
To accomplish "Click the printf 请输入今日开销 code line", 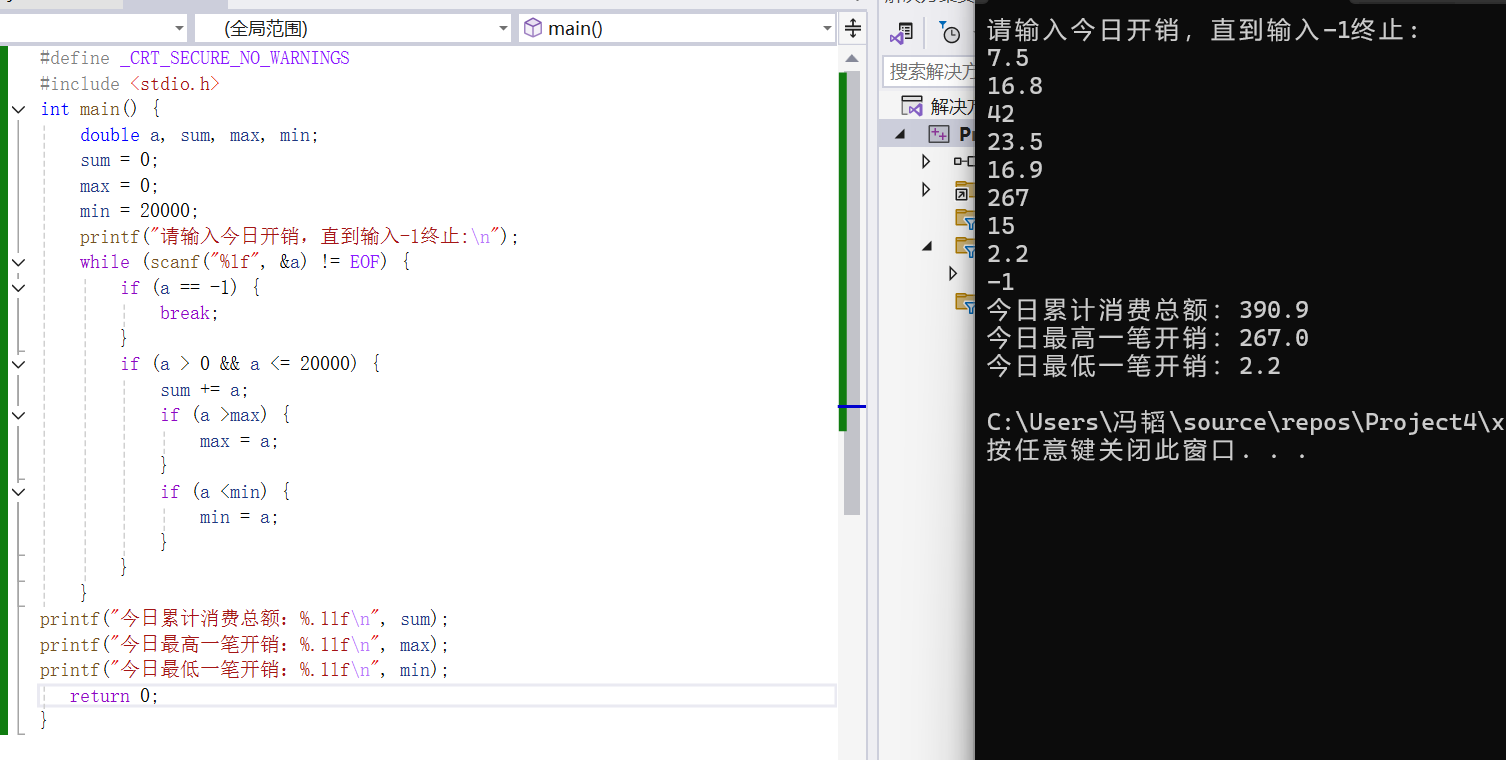I will pyautogui.click(x=300, y=237).
